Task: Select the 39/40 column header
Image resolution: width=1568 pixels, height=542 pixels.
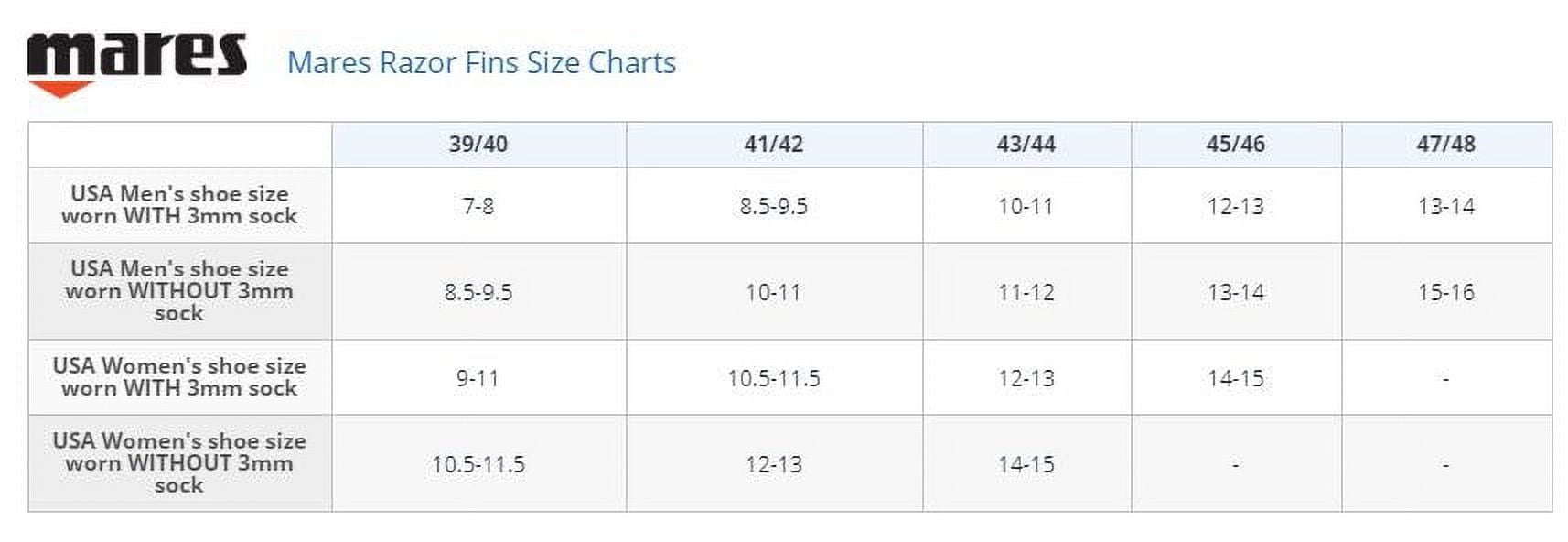Action: pyautogui.click(x=478, y=145)
